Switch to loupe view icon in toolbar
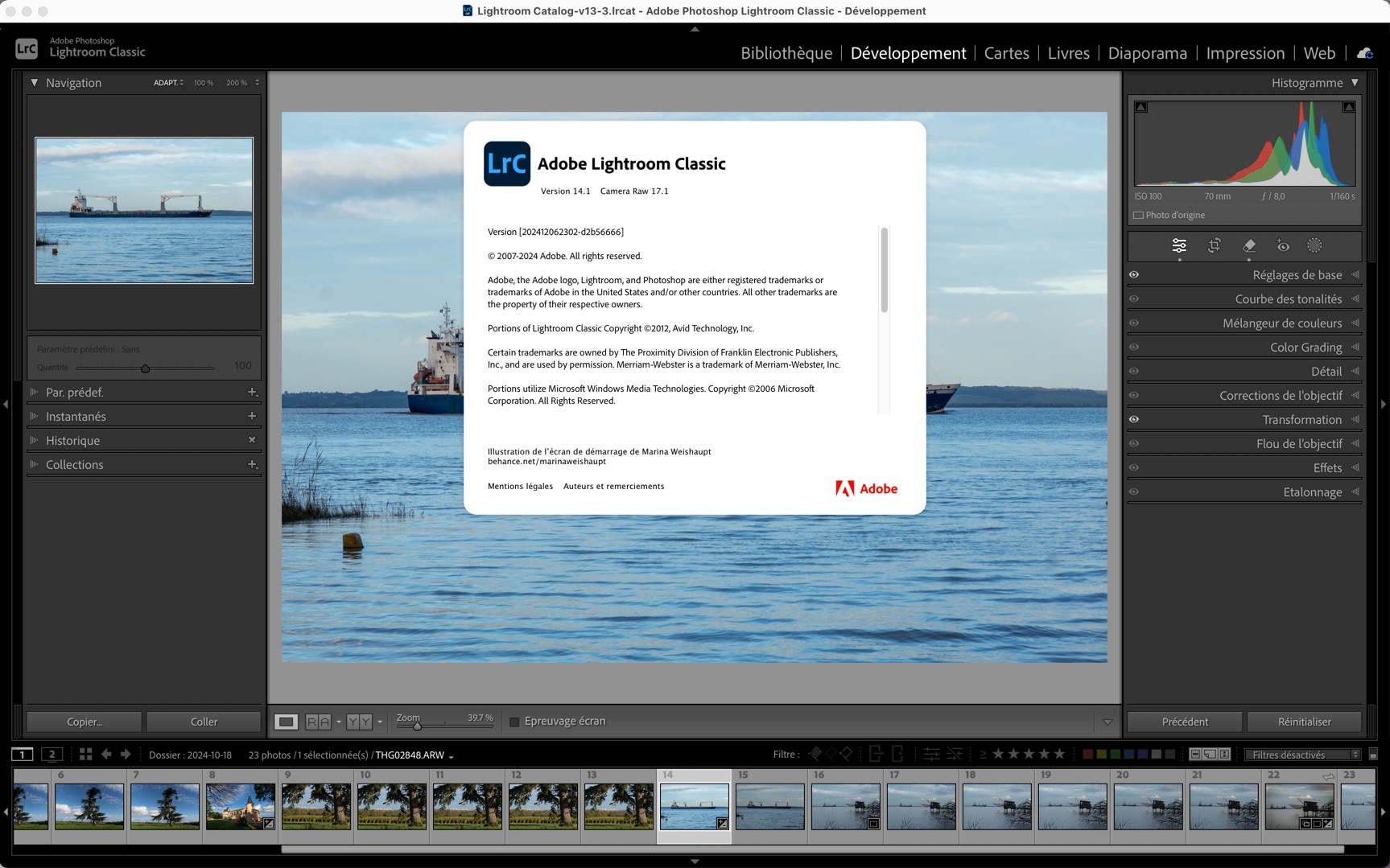Viewport: 1390px width, 868px height. (x=286, y=722)
